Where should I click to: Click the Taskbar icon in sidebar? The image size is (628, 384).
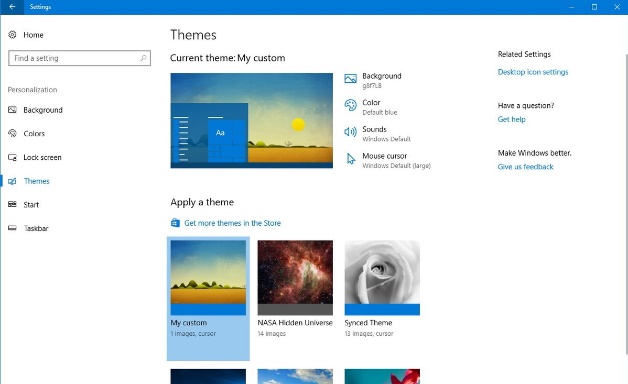[x=12, y=228]
